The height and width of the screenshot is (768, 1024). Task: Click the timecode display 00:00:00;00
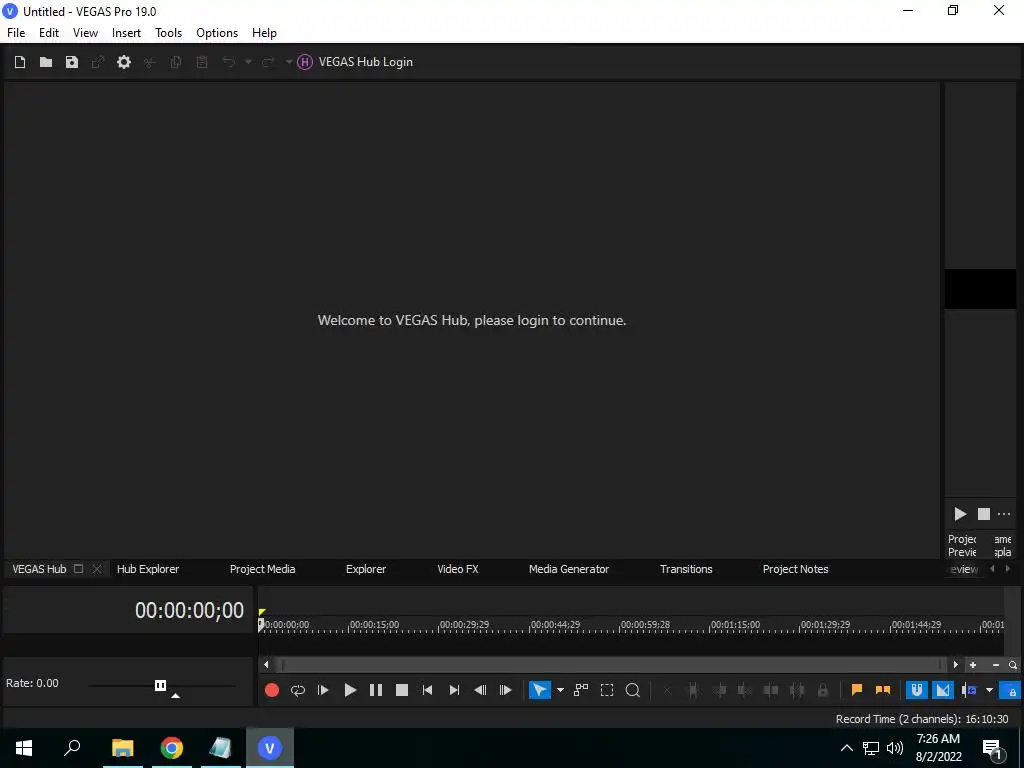click(x=189, y=611)
